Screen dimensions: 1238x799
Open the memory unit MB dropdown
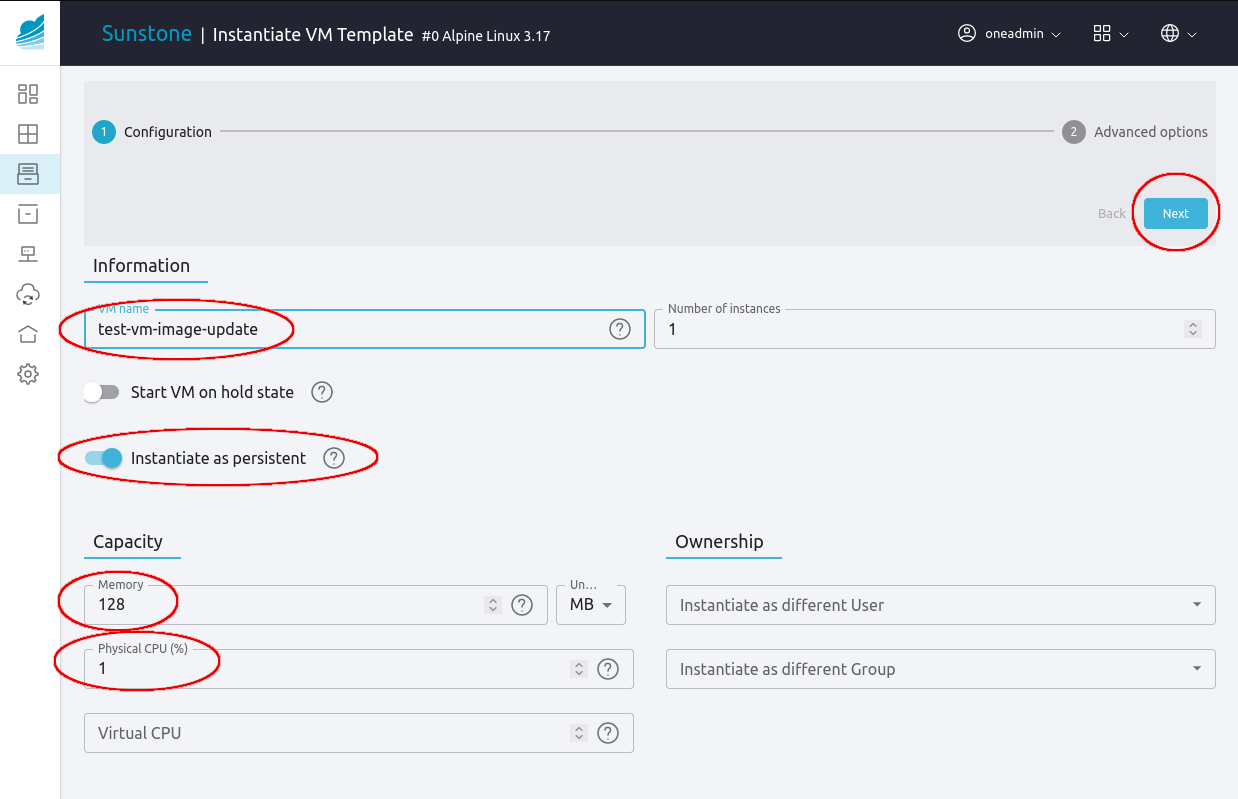pyautogui.click(x=591, y=605)
